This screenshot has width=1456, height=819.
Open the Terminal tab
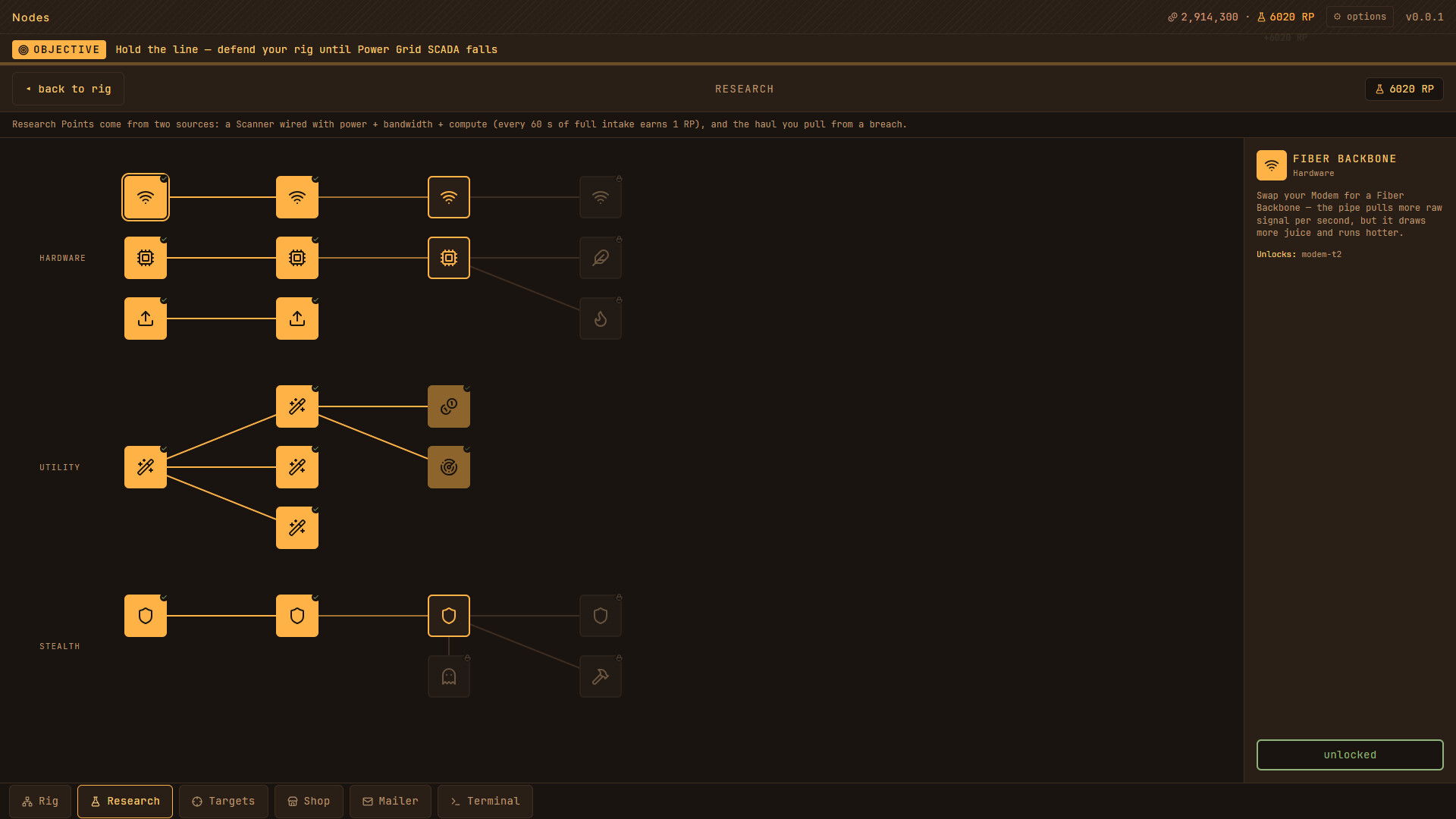coord(485,802)
